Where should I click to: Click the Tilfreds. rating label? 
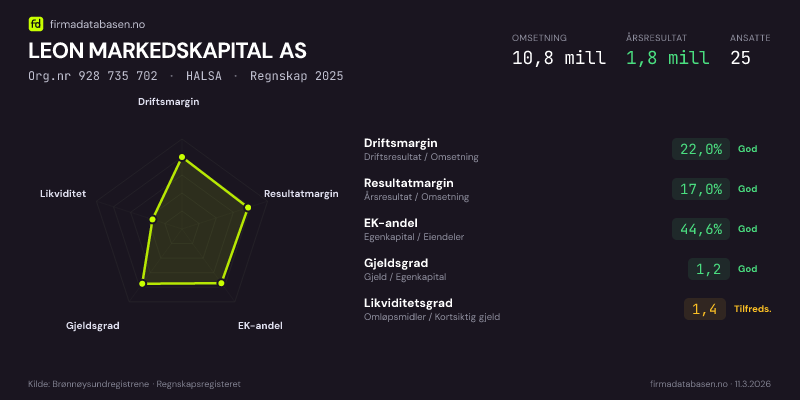point(752,309)
